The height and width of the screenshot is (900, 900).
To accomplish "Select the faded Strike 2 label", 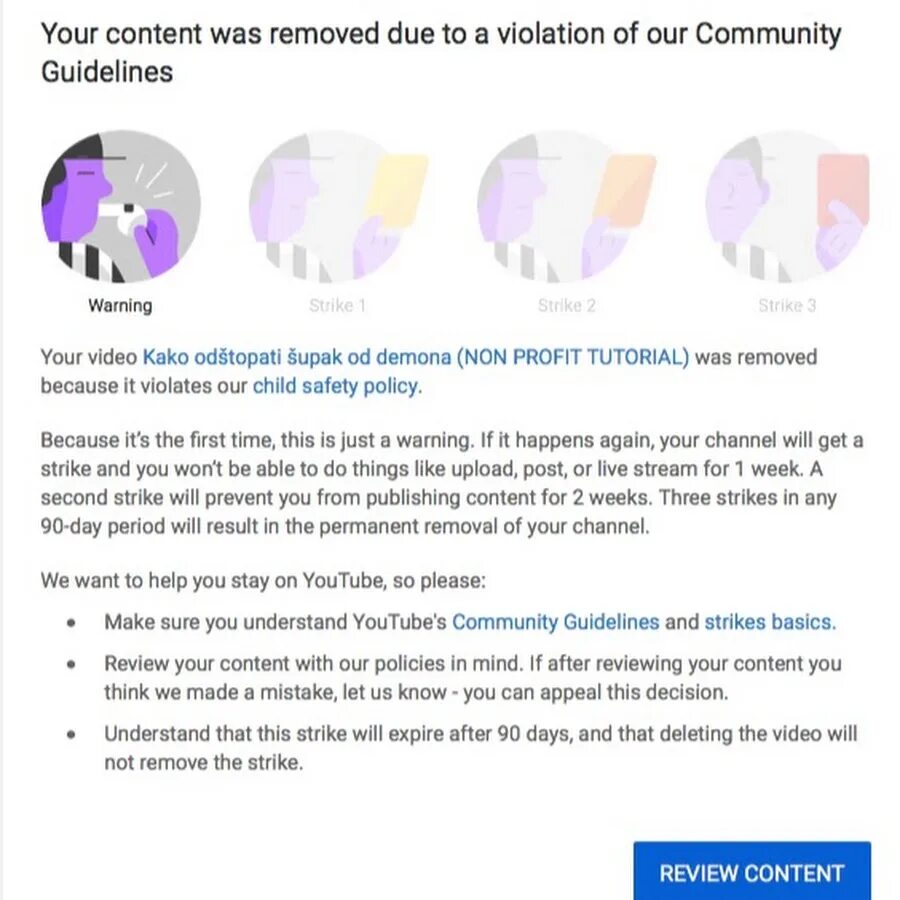I will pyautogui.click(x=567, y=305).
